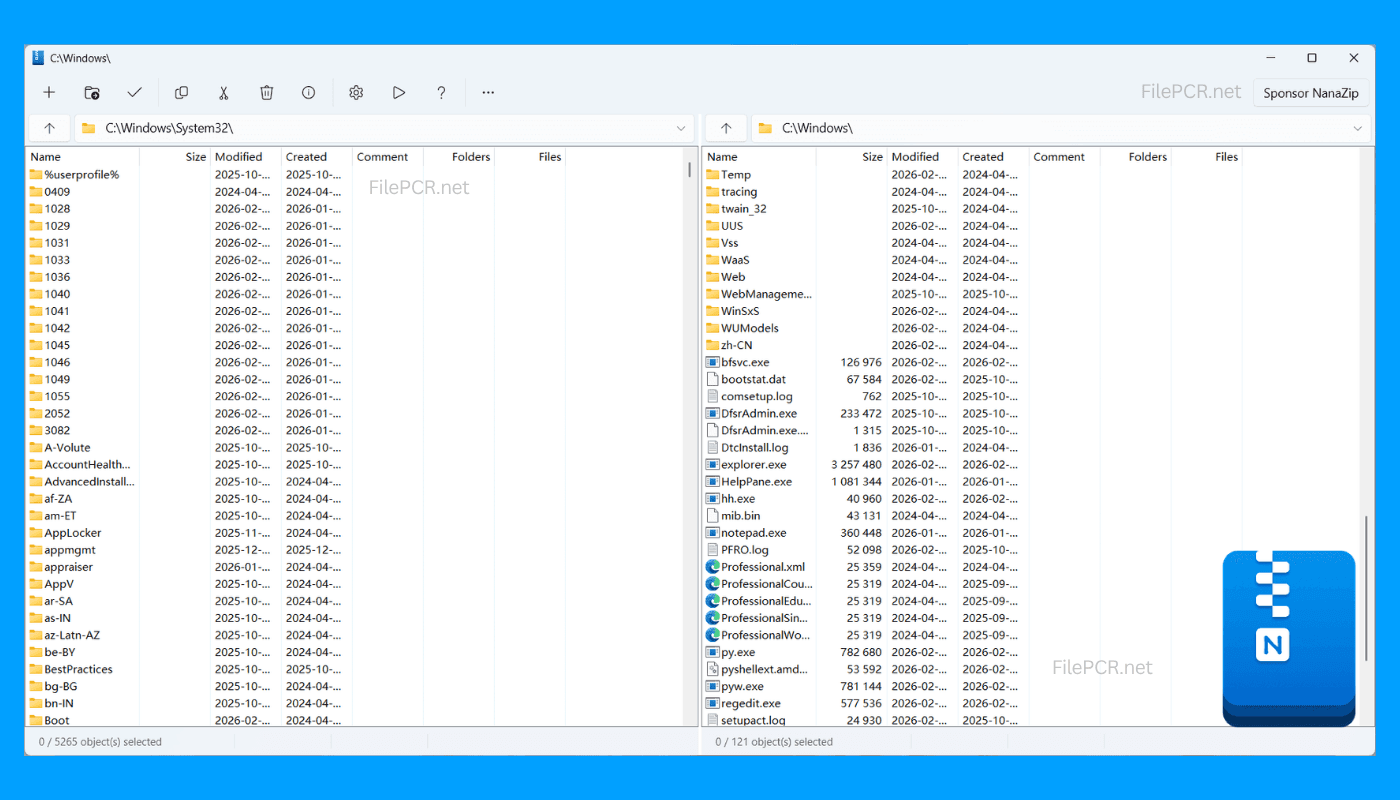Click the bootstat.dat file icon
The height and width of the screenshot is (800, 1400).
(x=713, y=379)
